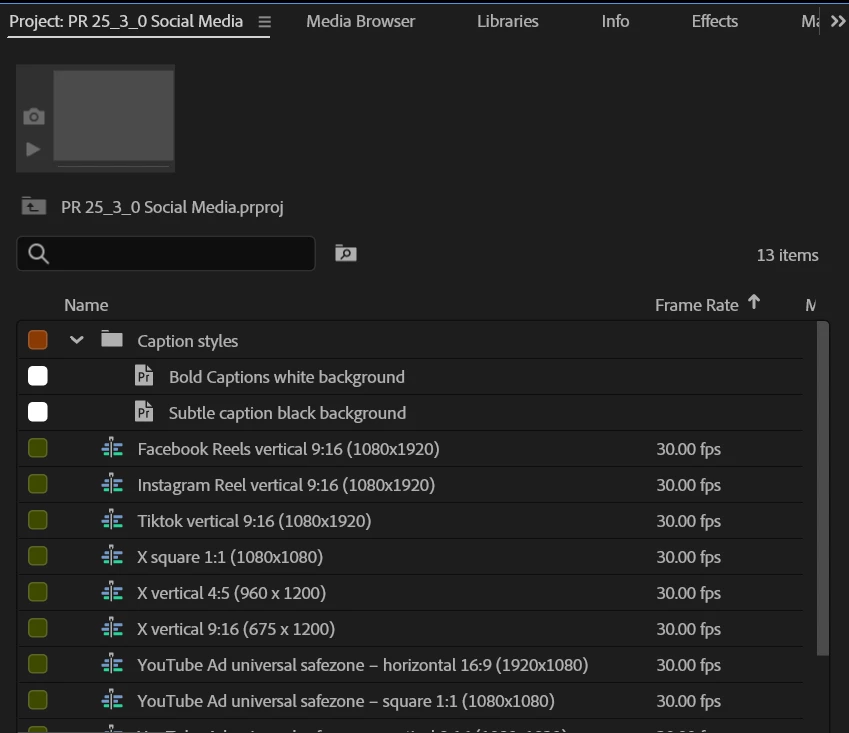
Task: Select 'Subtle caption black background' item
Action: click(287, 413)
